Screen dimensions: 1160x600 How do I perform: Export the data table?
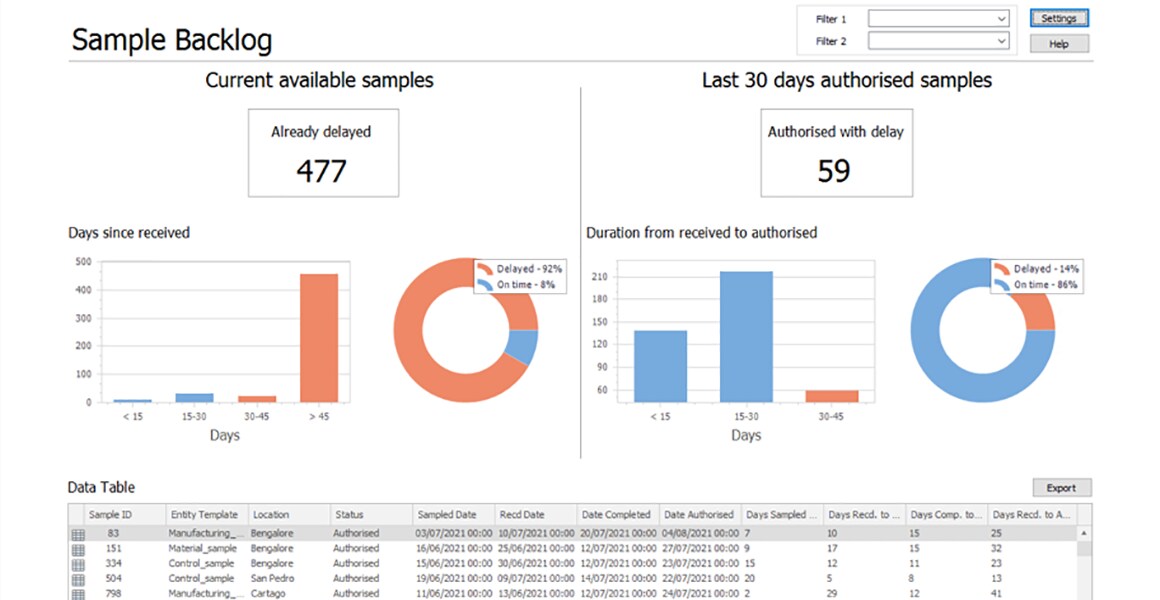click(1061, 487)
